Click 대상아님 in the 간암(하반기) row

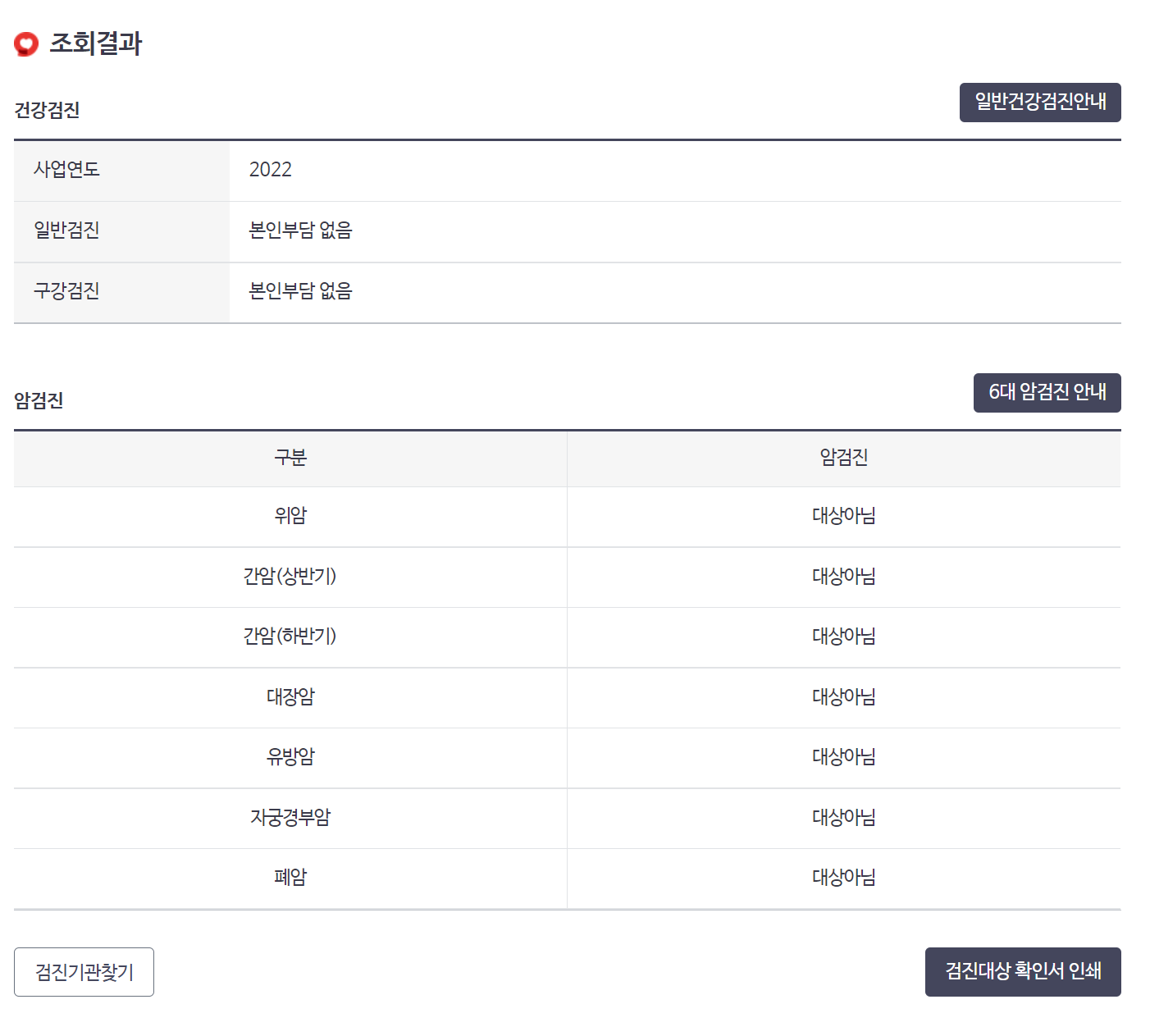844,636
